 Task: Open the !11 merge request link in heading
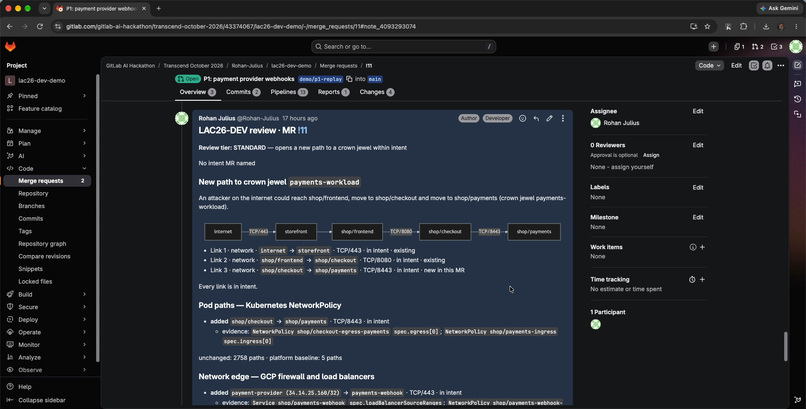(x=302, y=131)
